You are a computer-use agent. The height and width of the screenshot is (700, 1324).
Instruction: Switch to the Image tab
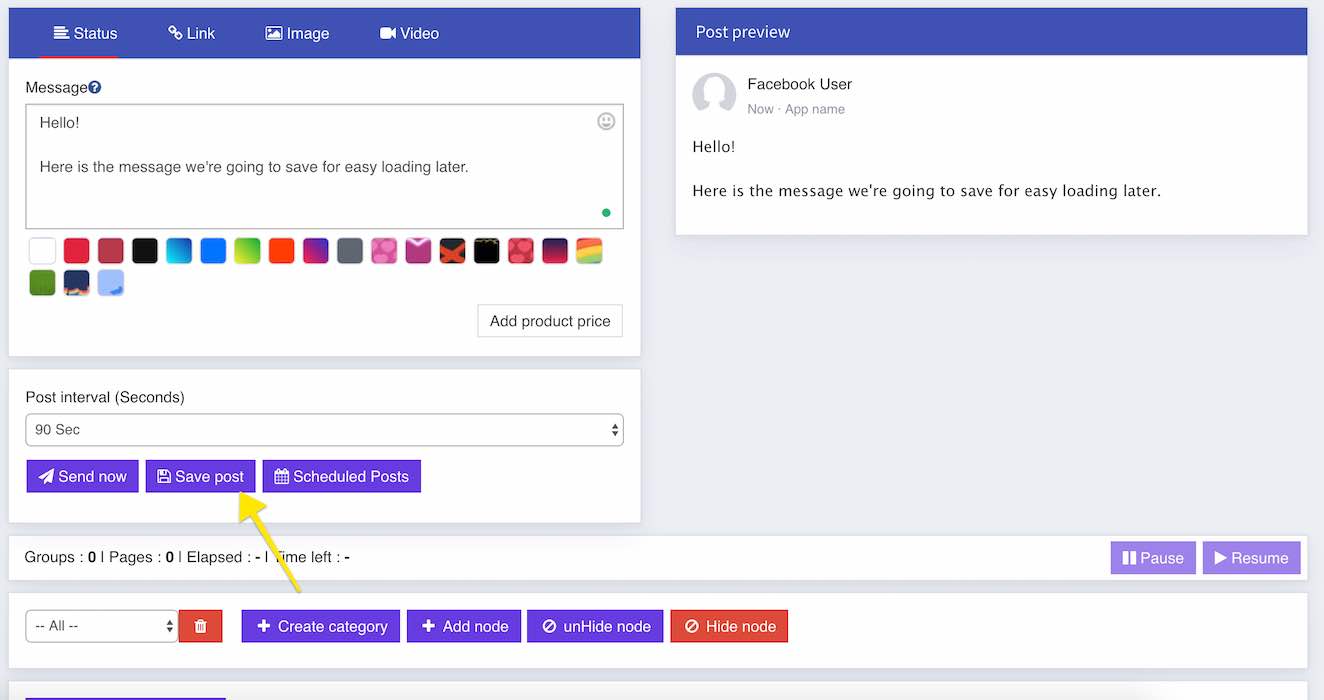[297, 33]
